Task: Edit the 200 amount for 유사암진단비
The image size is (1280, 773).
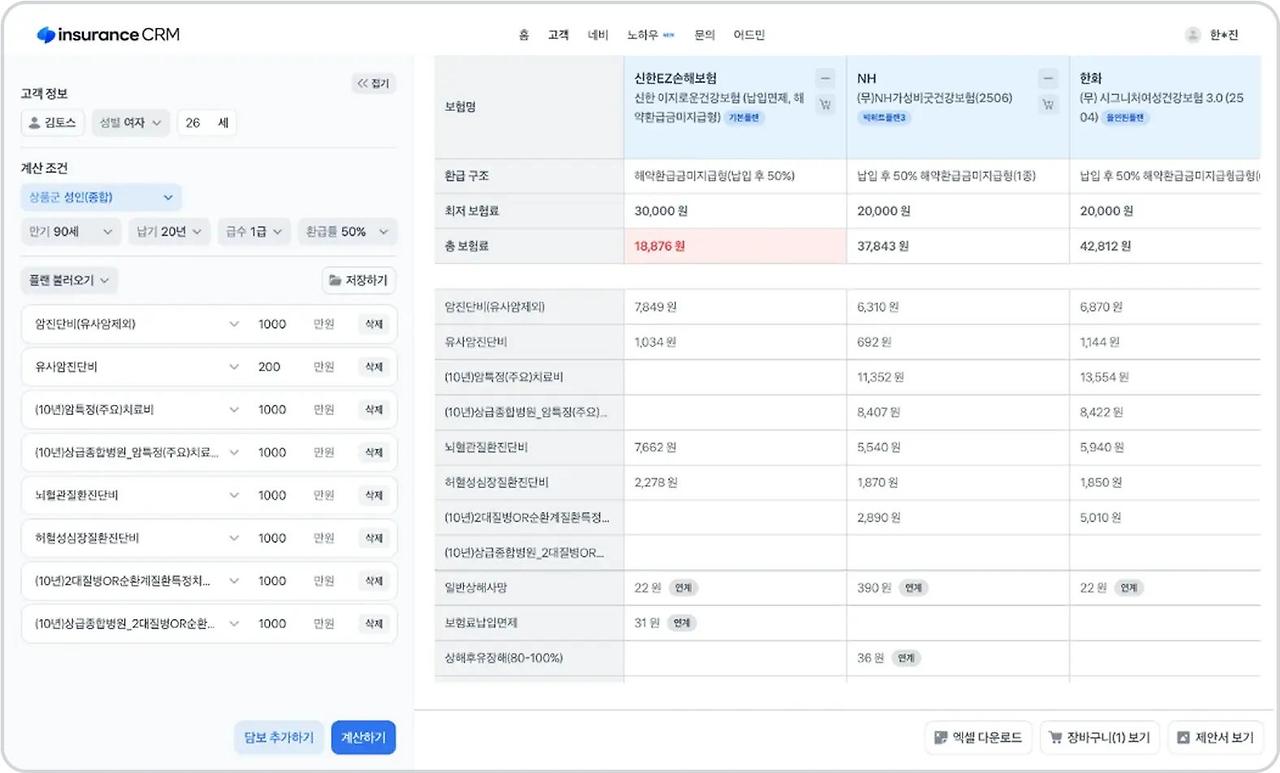Action: (270, 367)
